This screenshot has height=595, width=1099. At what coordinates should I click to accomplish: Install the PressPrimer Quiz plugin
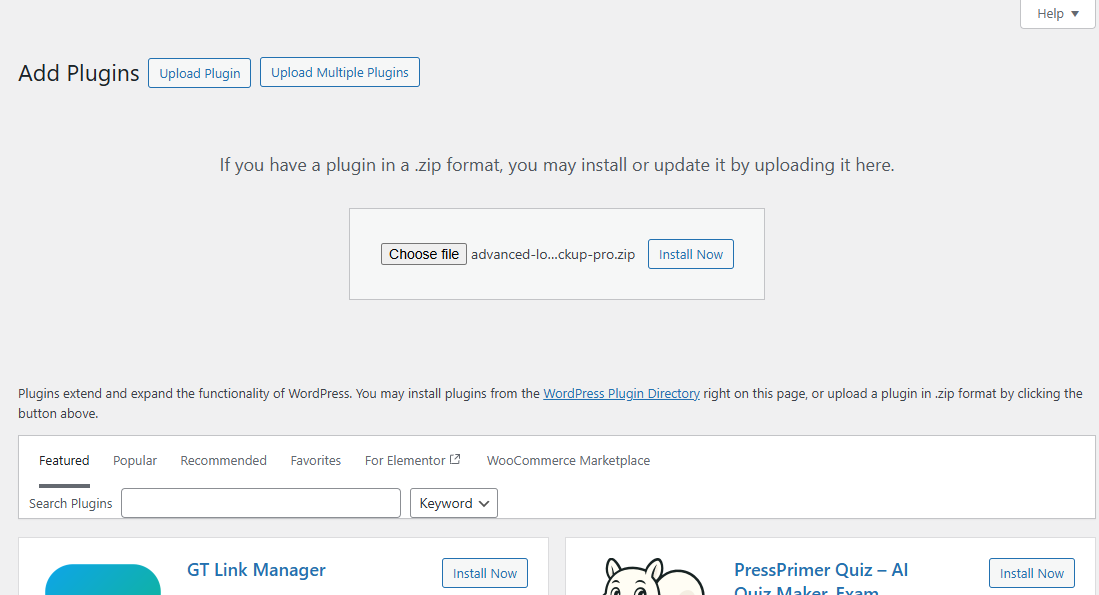[x=1032, y=573]
